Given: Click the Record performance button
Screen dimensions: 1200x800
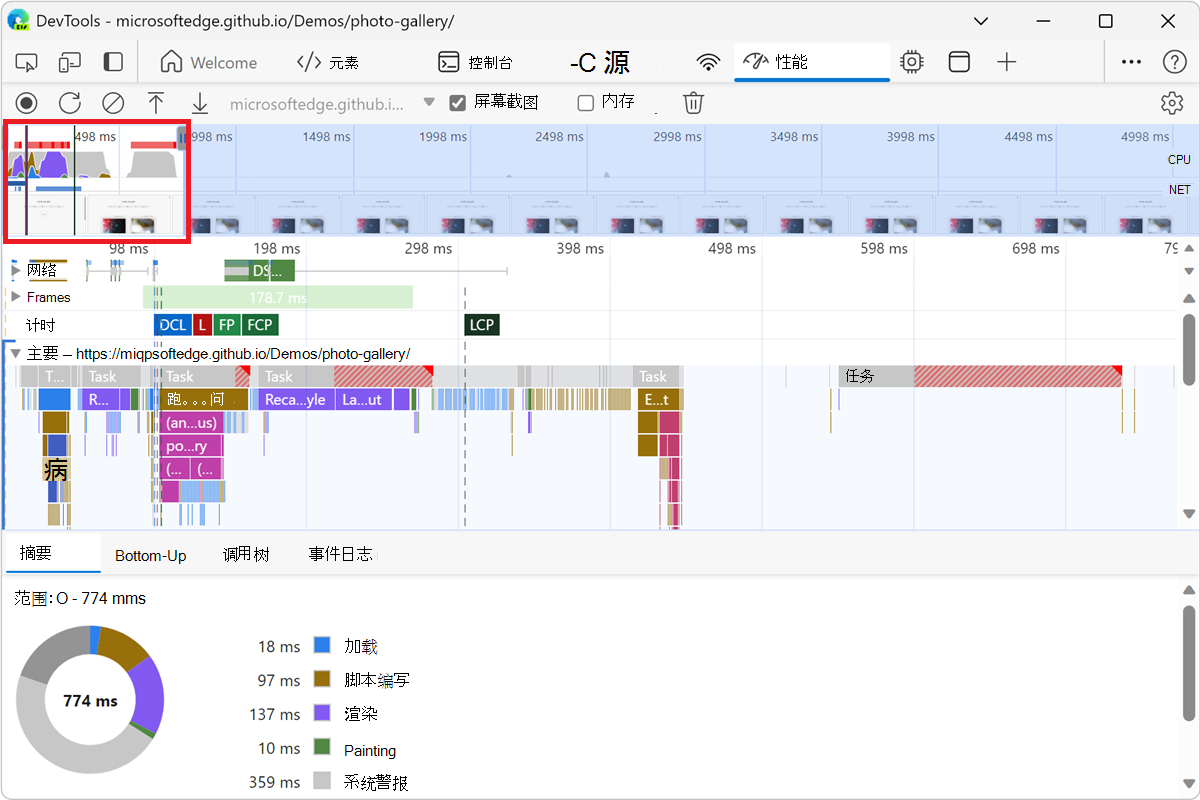Looking at the screenshot, I should (27, 102).
